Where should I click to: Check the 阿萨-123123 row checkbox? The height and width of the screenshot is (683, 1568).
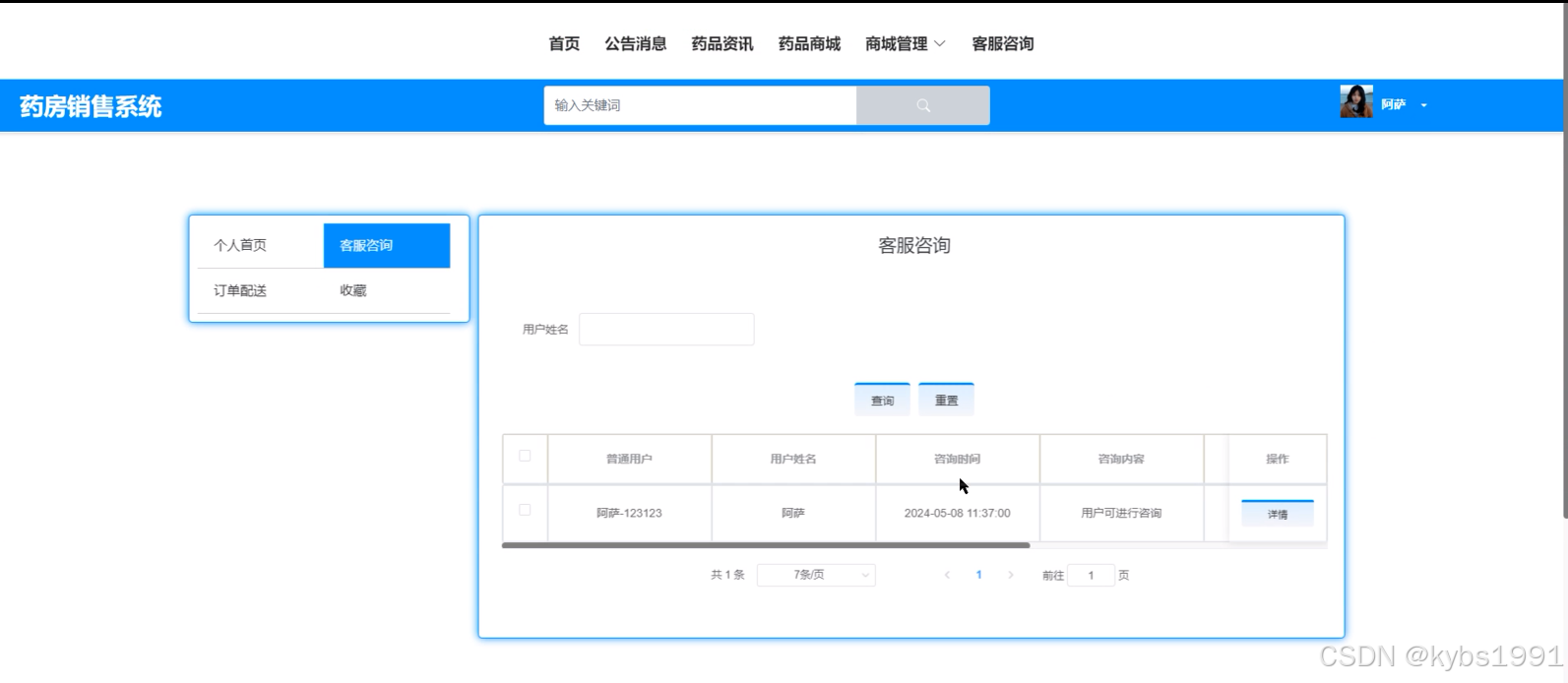point(525,510)
